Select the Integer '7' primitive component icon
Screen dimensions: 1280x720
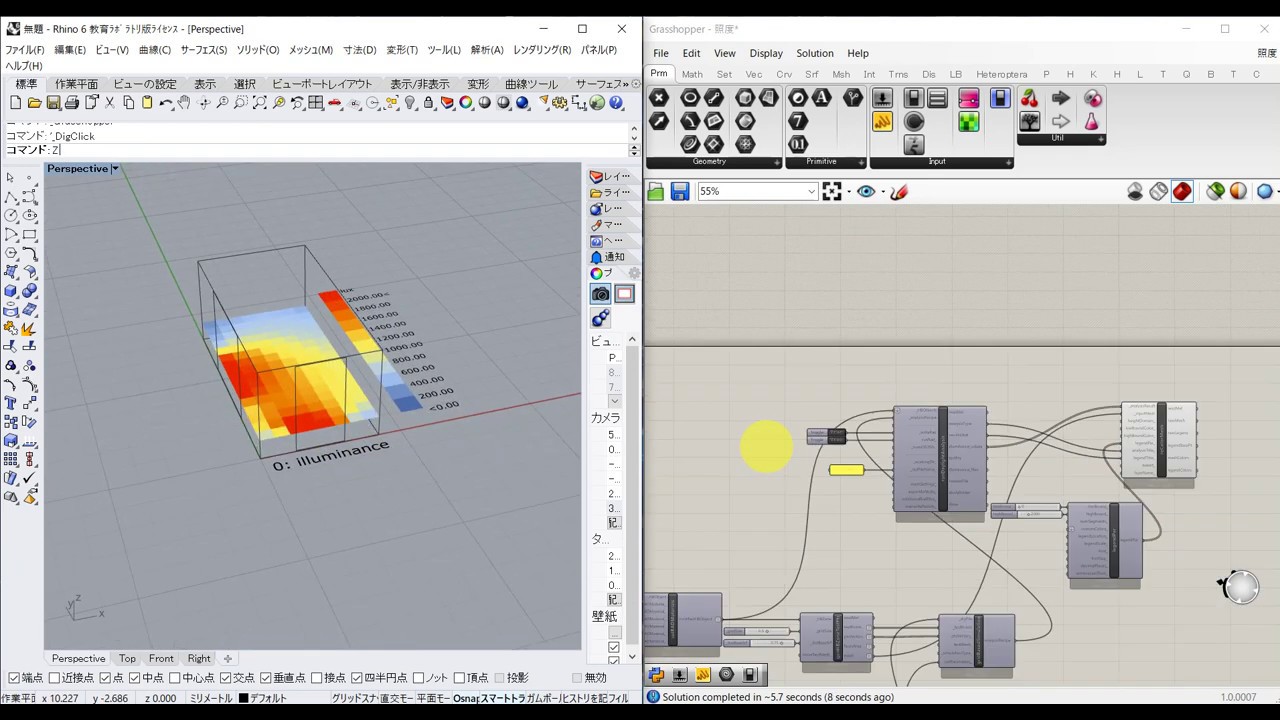click(x=798, y=122)
